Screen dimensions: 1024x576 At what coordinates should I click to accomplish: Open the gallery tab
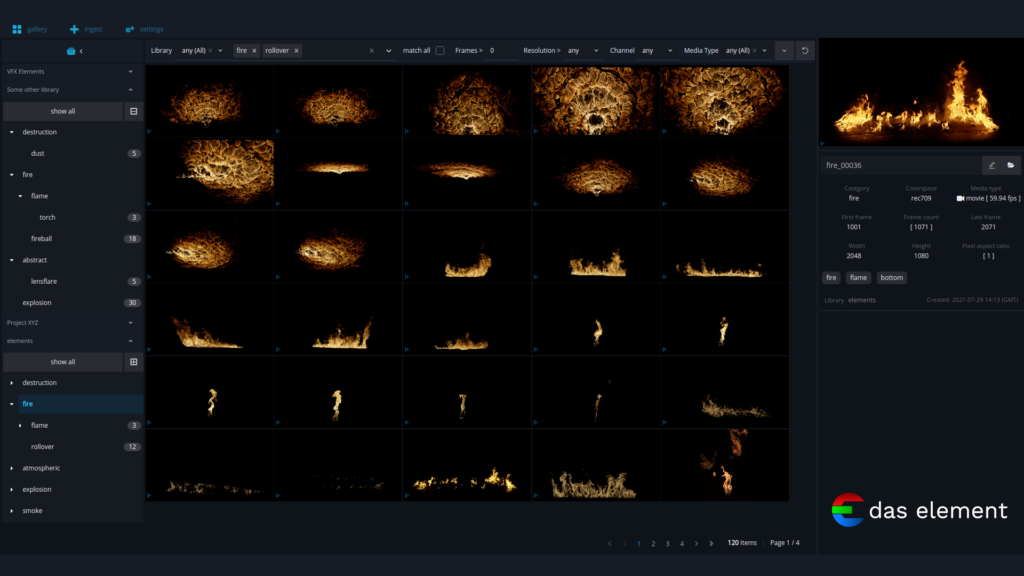click(x=29, y=29)
